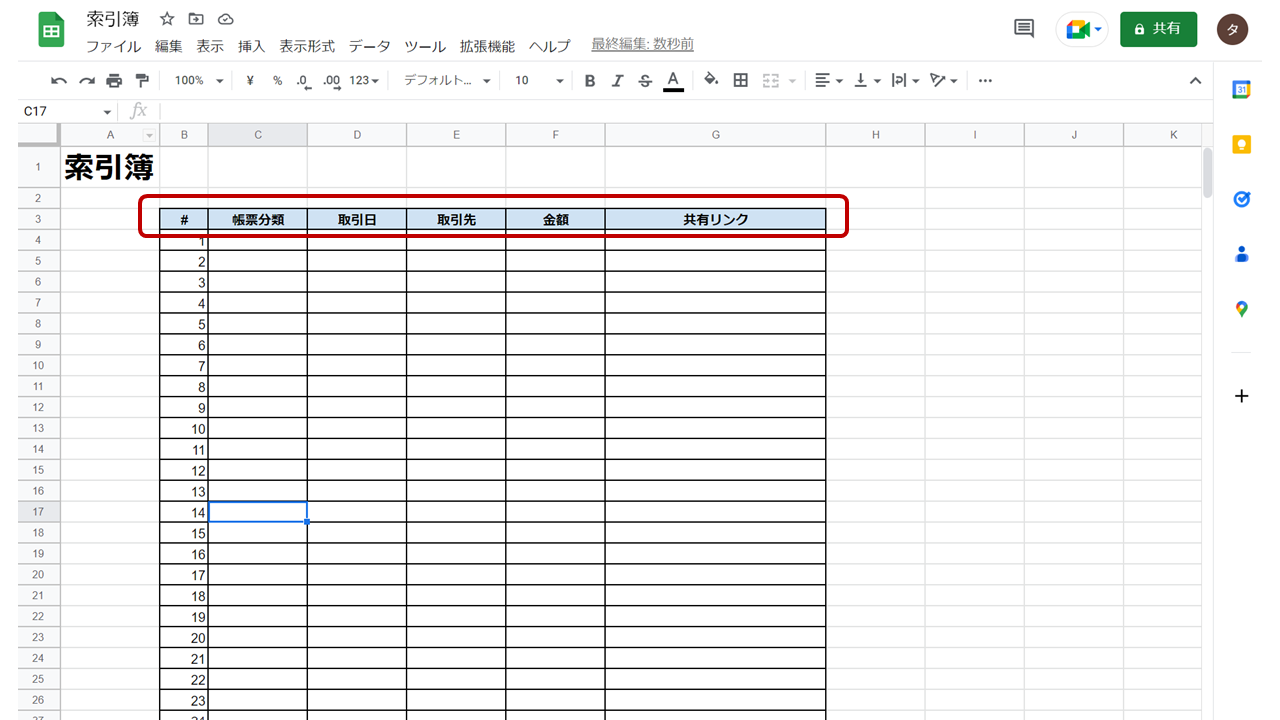Star the 索引簿 document
Image resolution: width=1280 pixels, height=720 pixels.
(167, 19)
